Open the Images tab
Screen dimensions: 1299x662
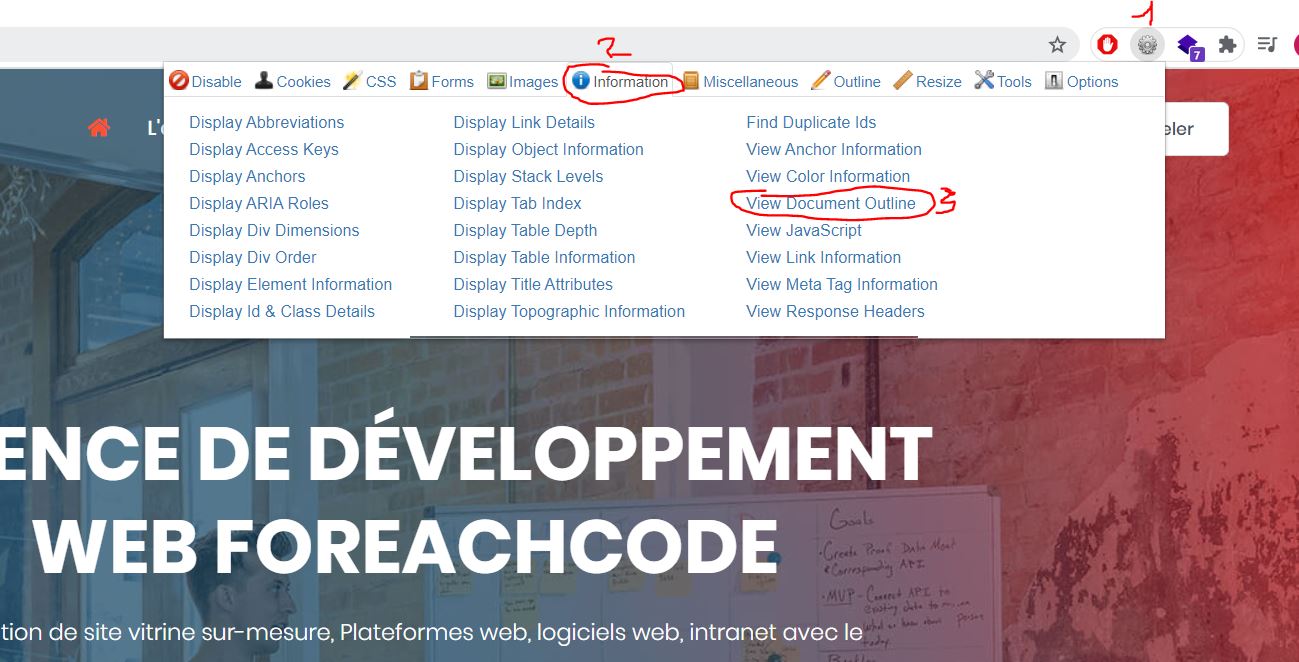pos(522,81)
